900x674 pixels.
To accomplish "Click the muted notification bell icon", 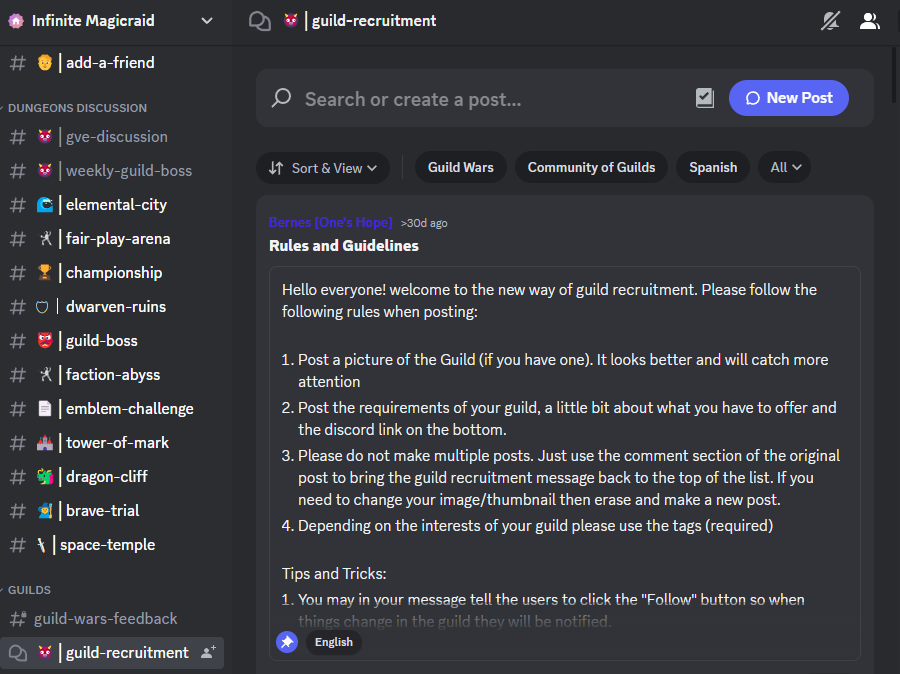I will [830, 20].
